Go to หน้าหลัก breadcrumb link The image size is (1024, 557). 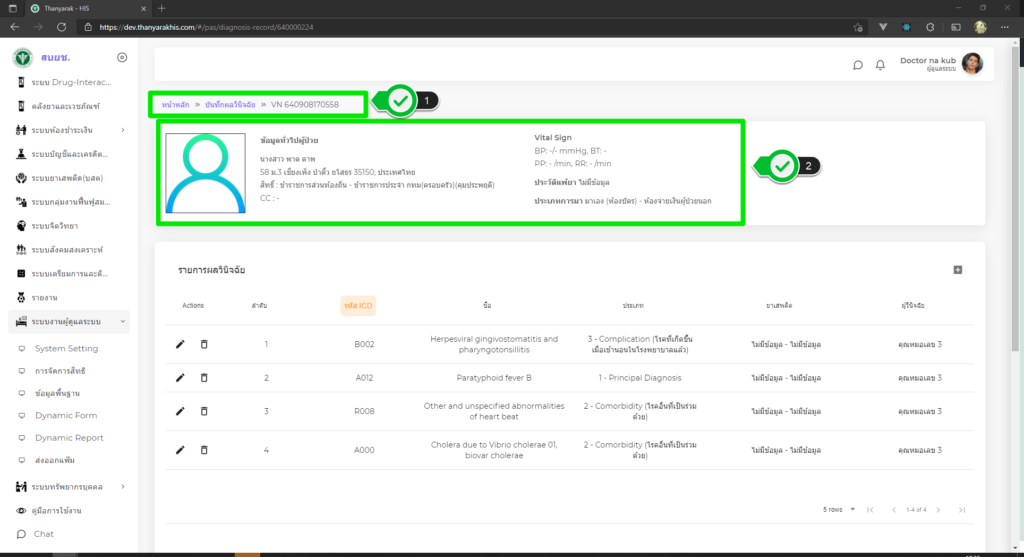[175, 104]
